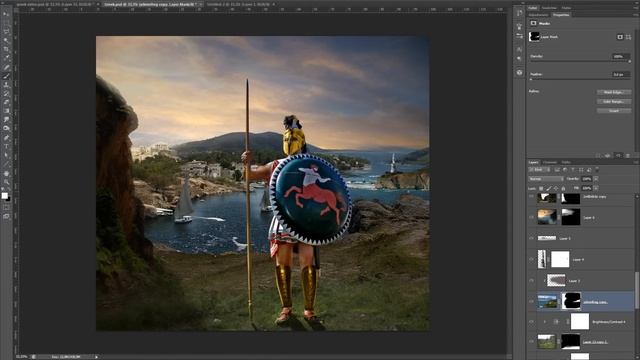Select the Quick Selection tool

pos(6,40)
